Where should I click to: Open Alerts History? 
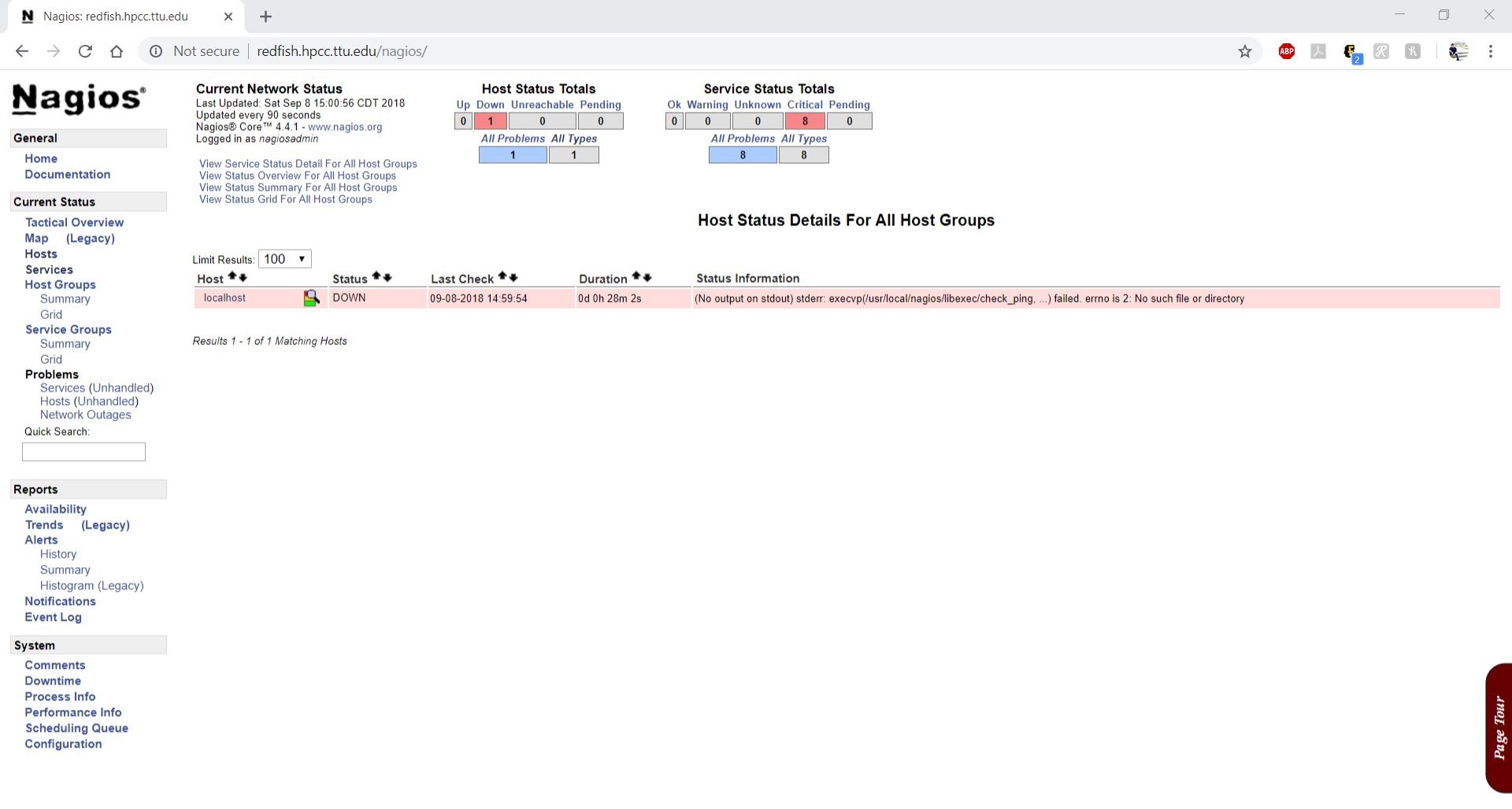(x=58, y=555)
